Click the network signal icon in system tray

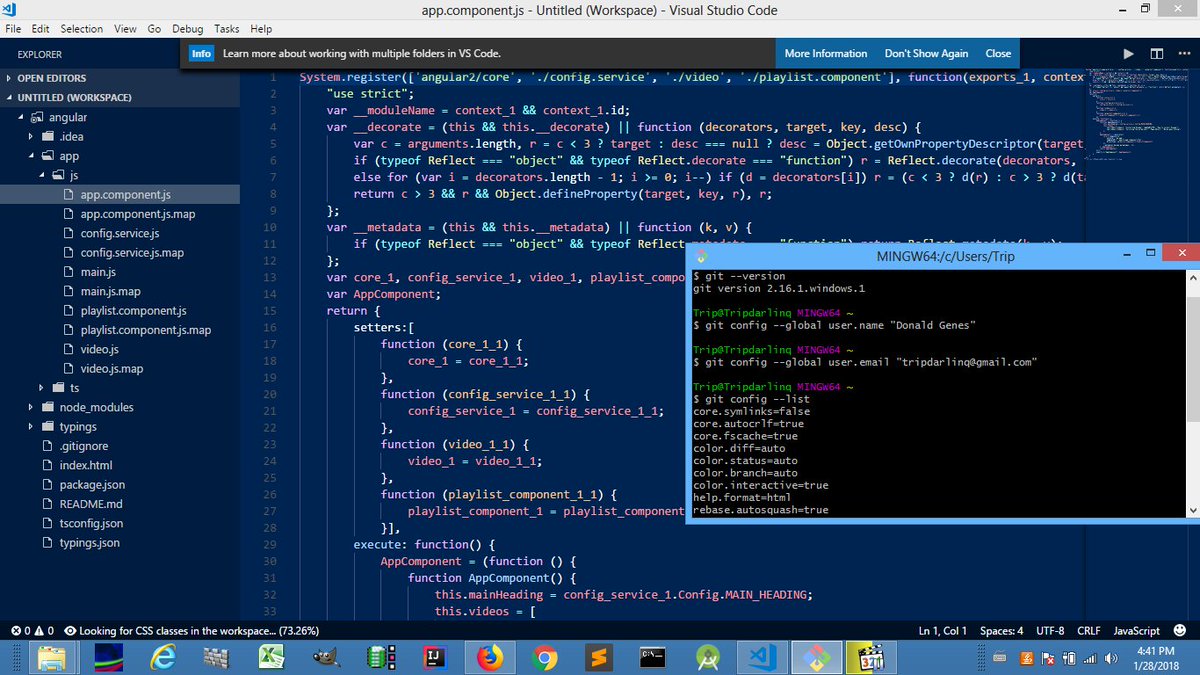[1089, 658]
